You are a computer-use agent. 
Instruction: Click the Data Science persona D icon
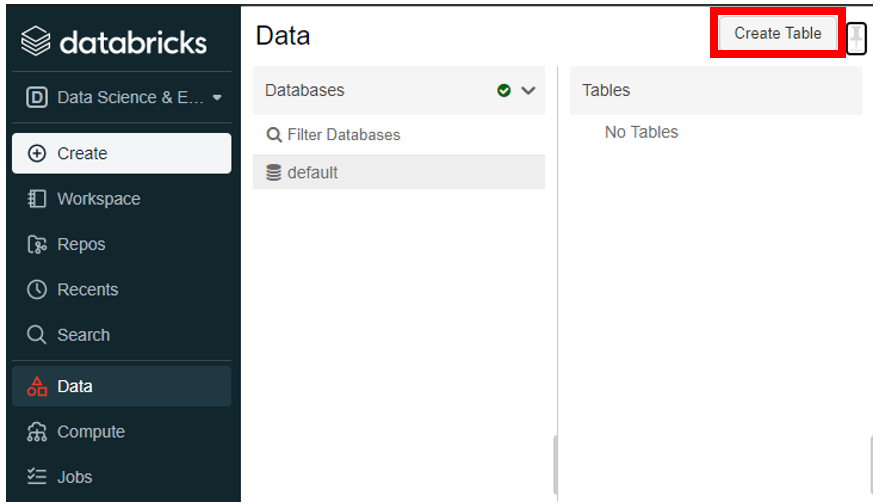(37, 98)
